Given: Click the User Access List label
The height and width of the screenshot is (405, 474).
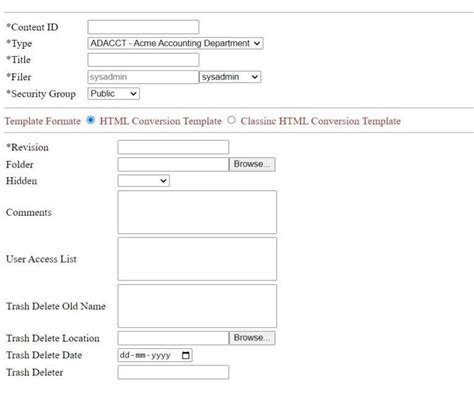Looking at the screenshot, I should click(x=41, y=259).
